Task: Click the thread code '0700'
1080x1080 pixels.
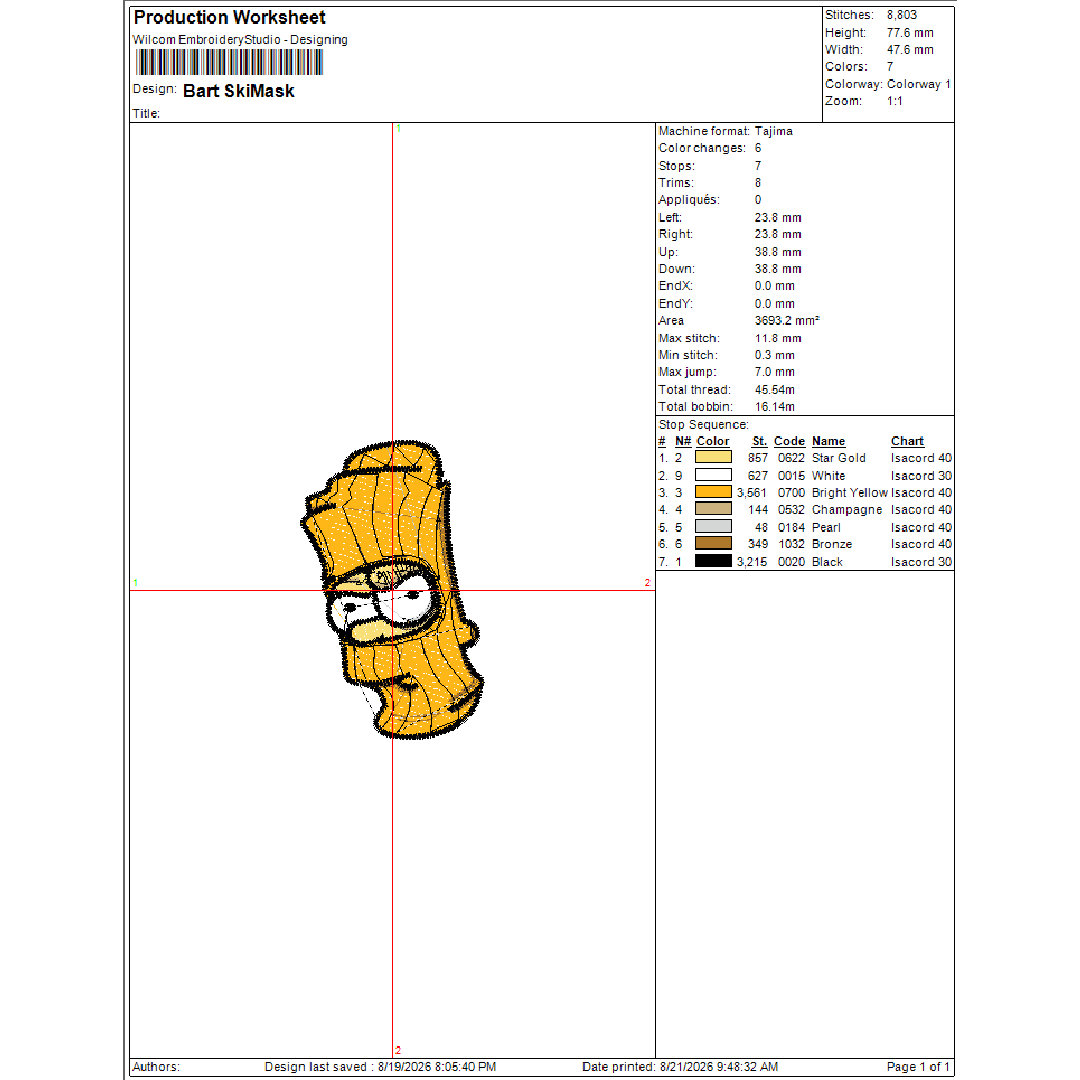Action: (791, 492)
